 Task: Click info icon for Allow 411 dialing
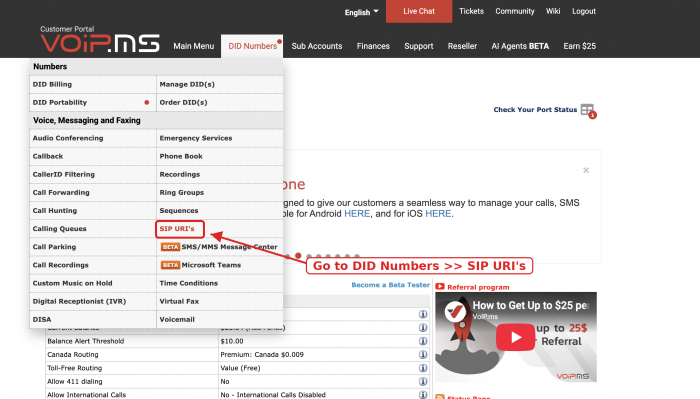pyautogui.click(x=423, y=382)
